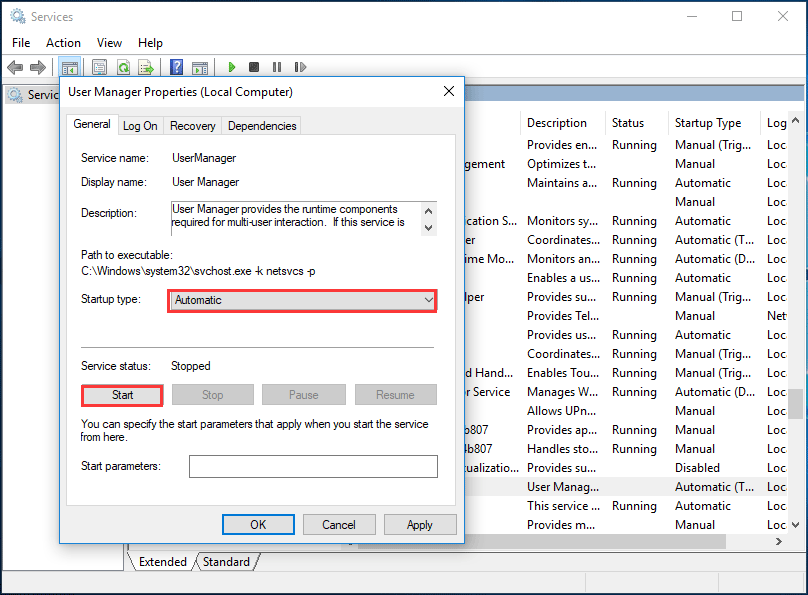Maximize the Services window
Screen dimensions: 808x595
pyautogui.click(x=737, y=16)
